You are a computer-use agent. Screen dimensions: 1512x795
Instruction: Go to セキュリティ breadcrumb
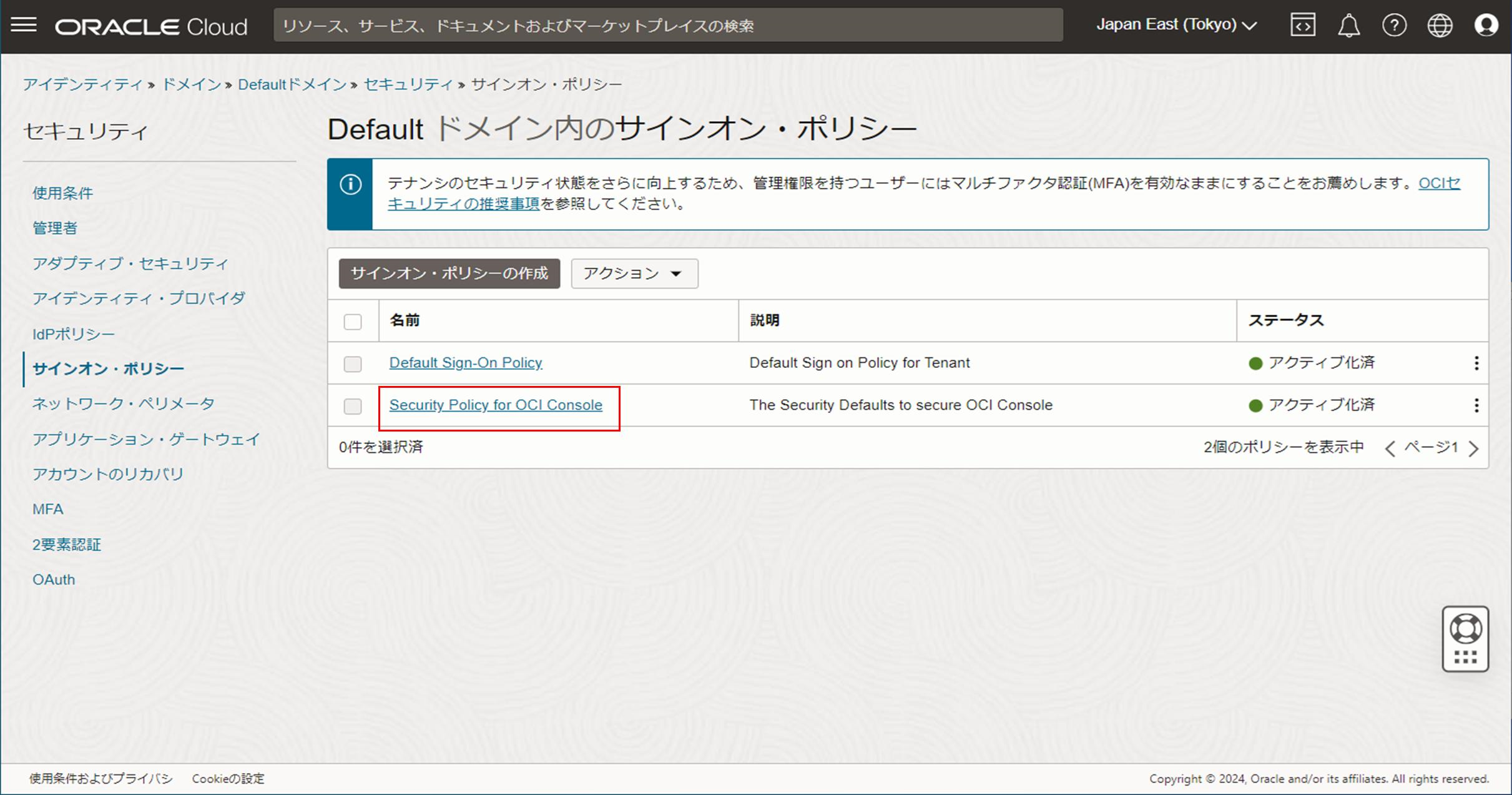coord(408,84)
